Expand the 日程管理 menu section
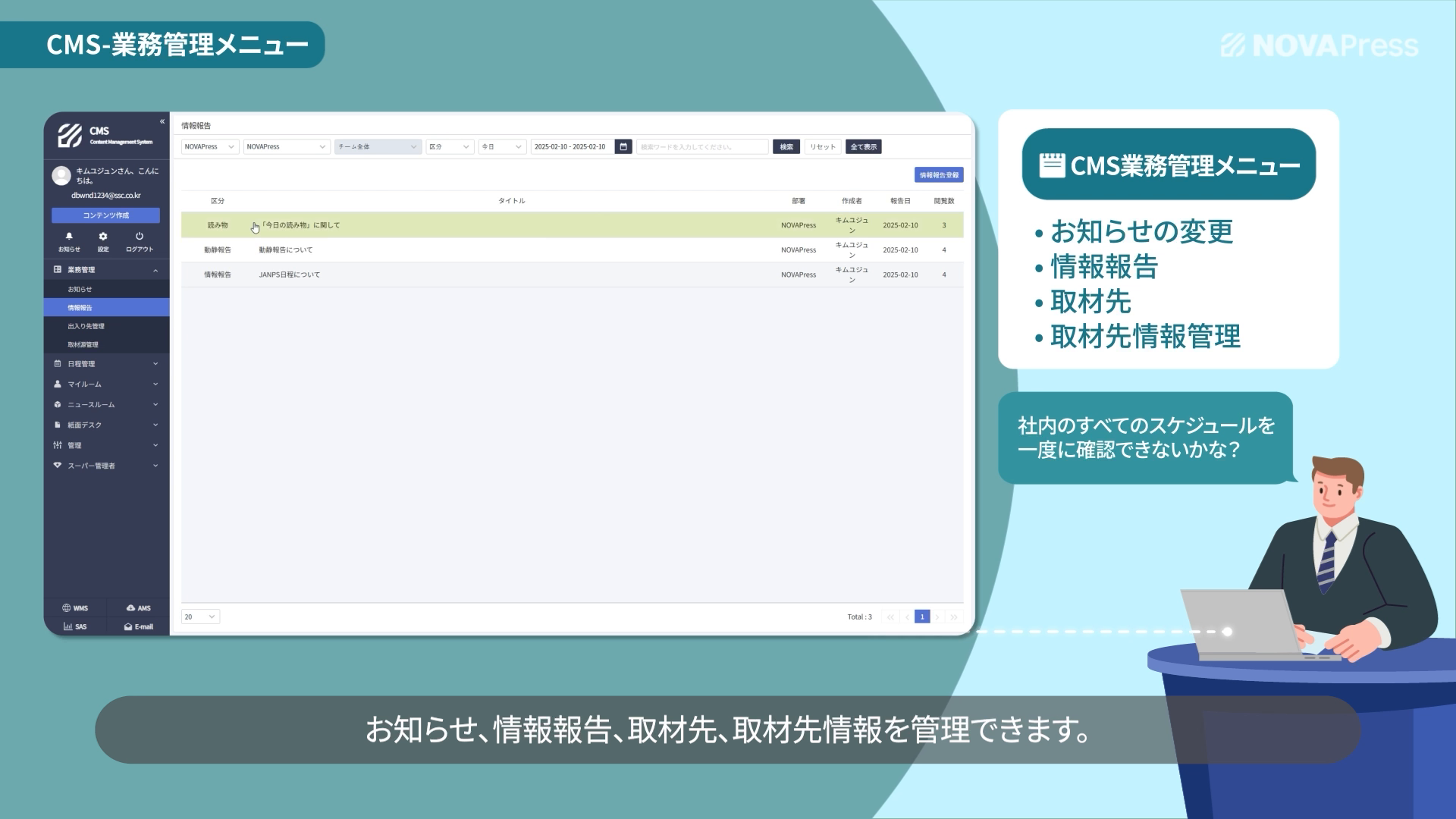This screenshot has height=819, width=1456. tap(155, 364)
